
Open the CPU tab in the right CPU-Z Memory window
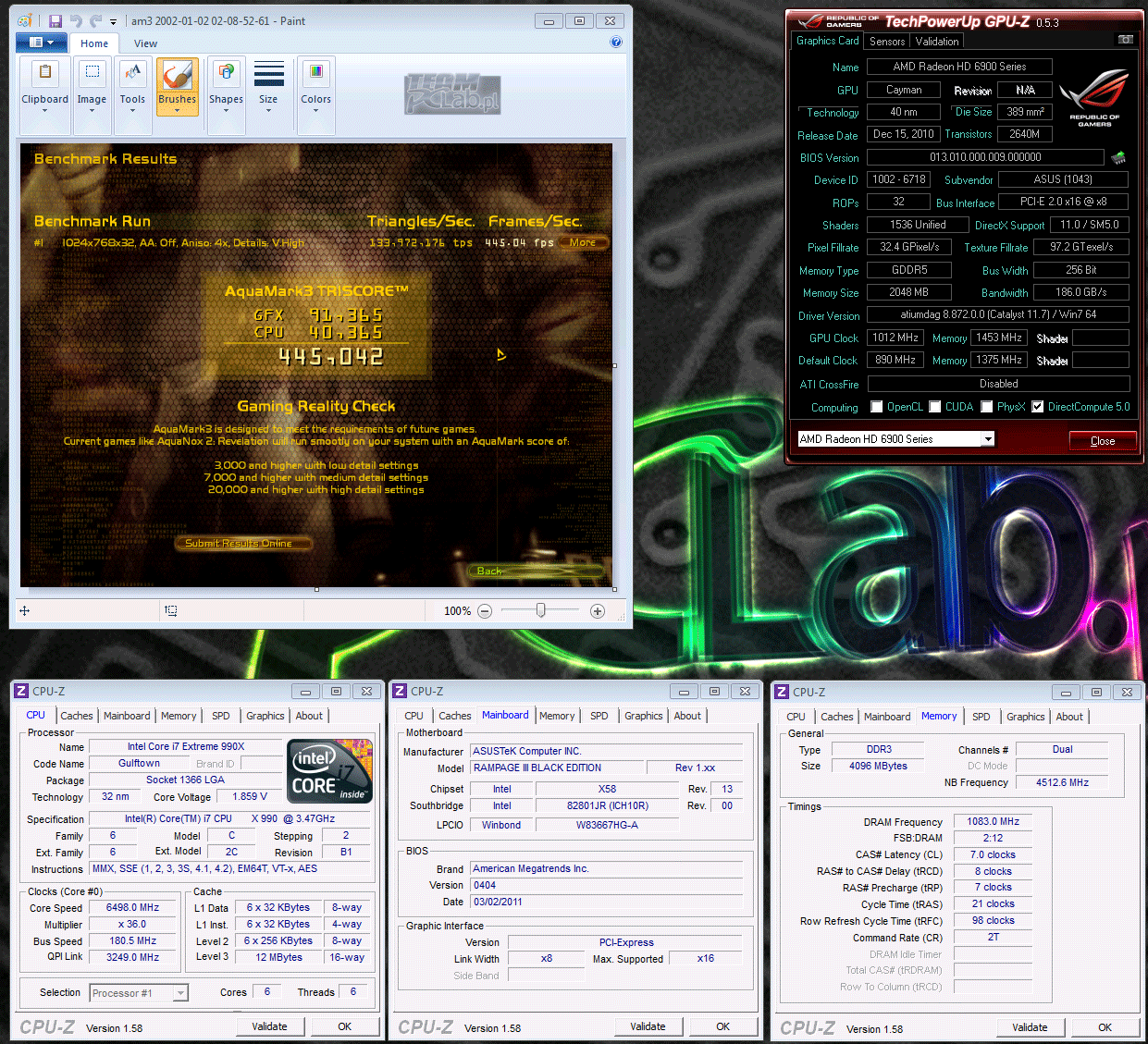point(796,717)
